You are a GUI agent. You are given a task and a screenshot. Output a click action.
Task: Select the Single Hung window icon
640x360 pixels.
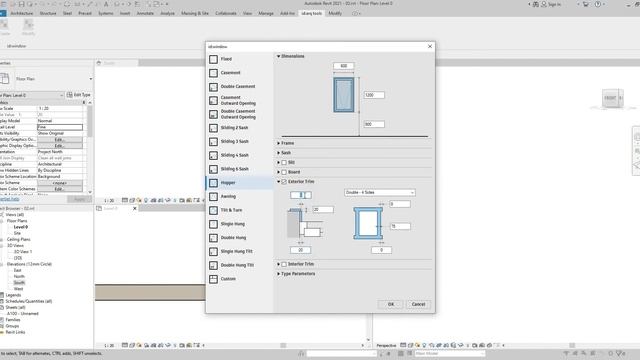coord(213,224)
